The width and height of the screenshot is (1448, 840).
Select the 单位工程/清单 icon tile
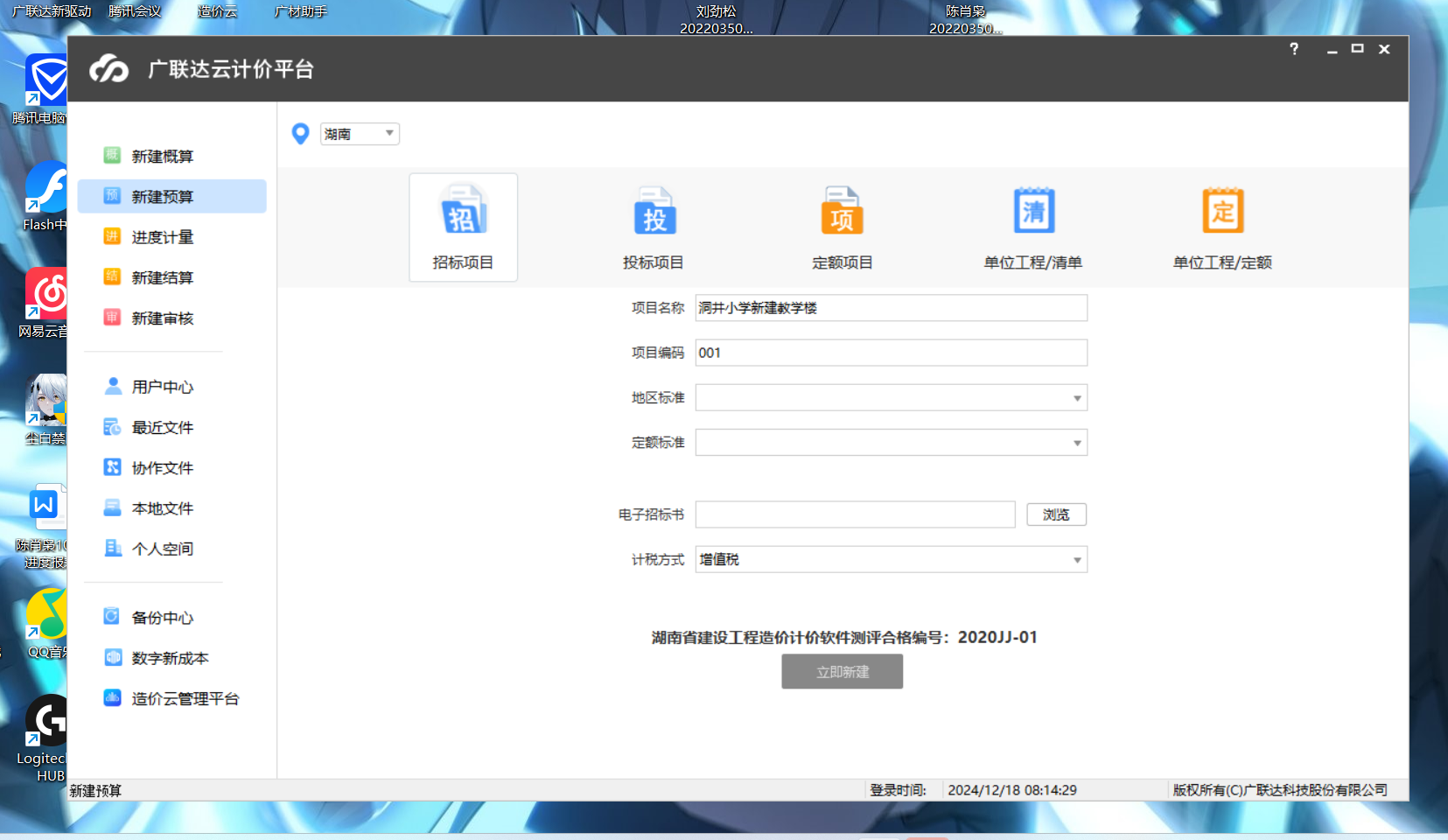(1032, 227)
